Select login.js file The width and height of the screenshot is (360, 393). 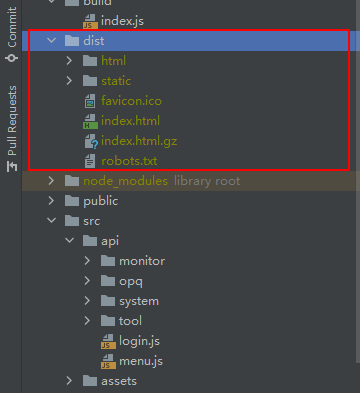tap(139, 341)
